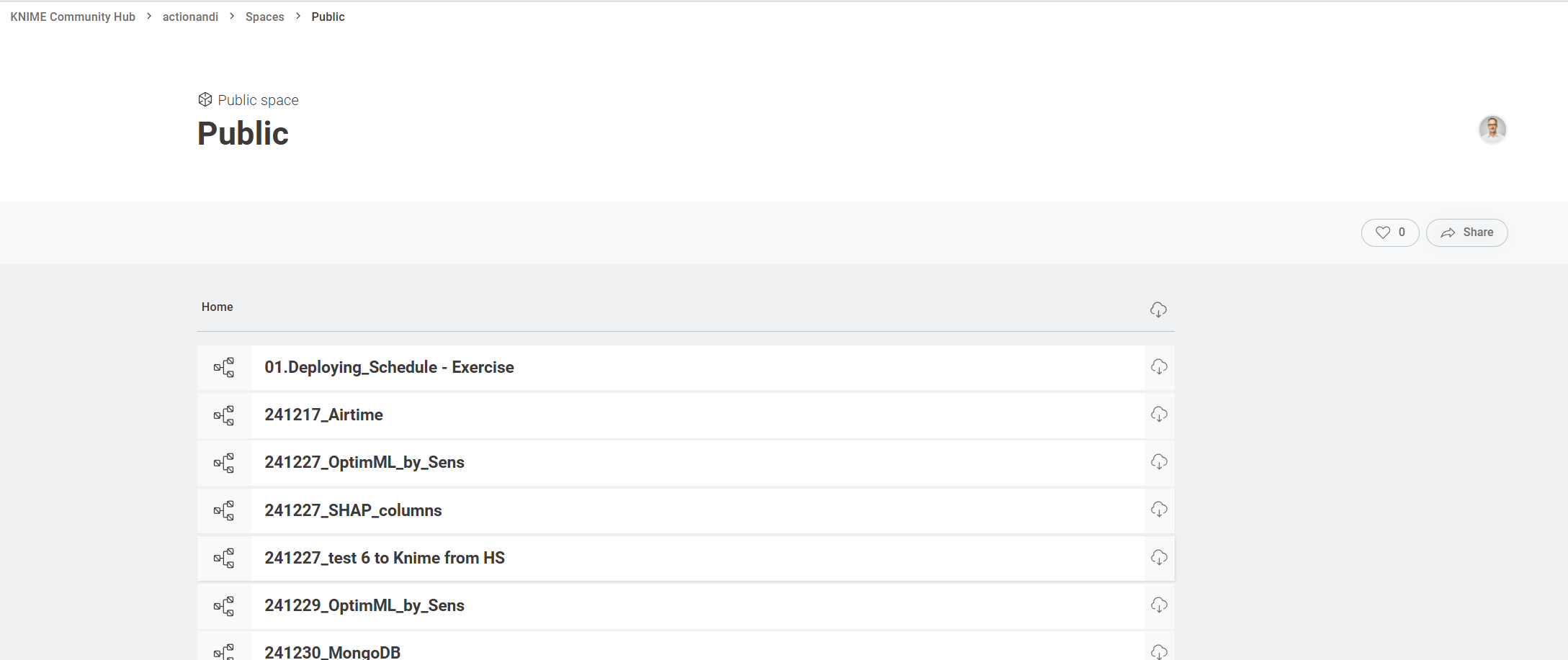The height and width of the screenshot is (660, 1568).
Task: Click the Public space cube icon
Action: [205, 99]
